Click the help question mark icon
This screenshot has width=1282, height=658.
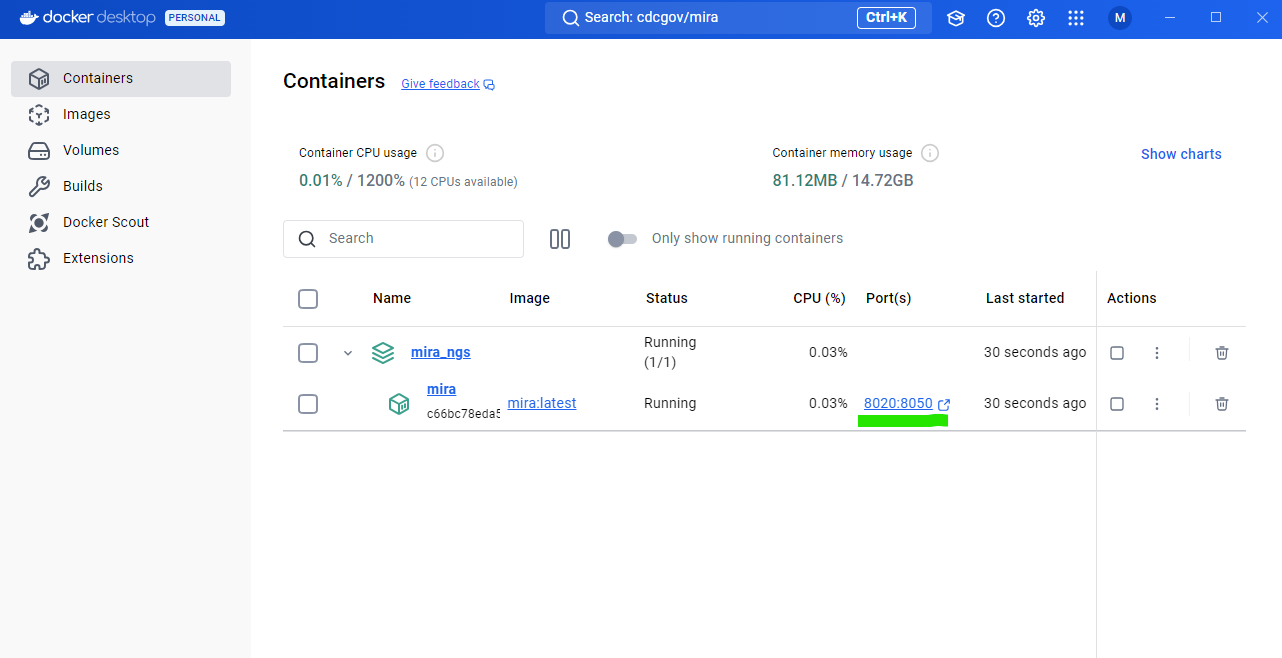[996, 18]
